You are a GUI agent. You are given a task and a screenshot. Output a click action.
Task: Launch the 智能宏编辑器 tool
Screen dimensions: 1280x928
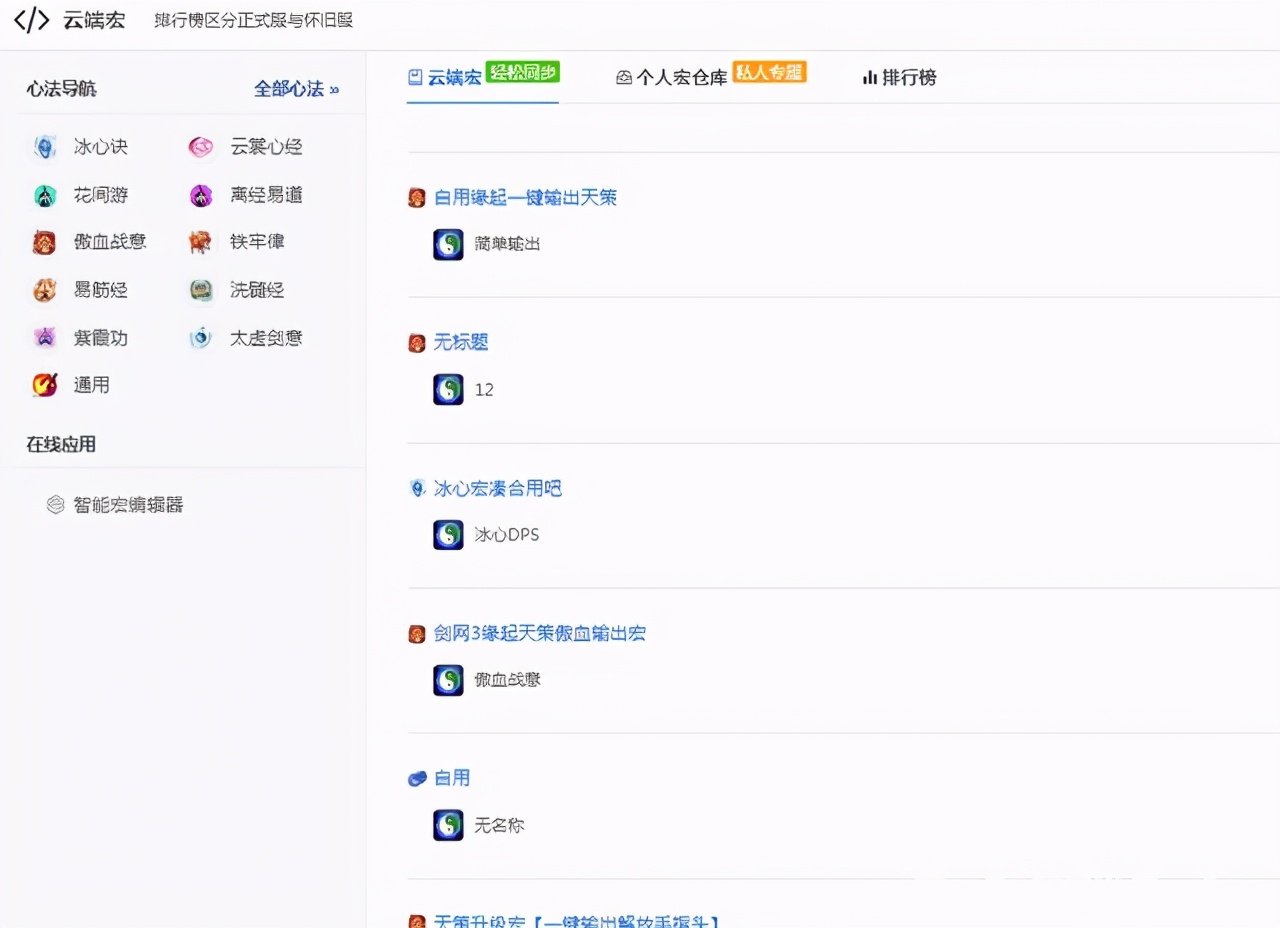tap(128, 504)
